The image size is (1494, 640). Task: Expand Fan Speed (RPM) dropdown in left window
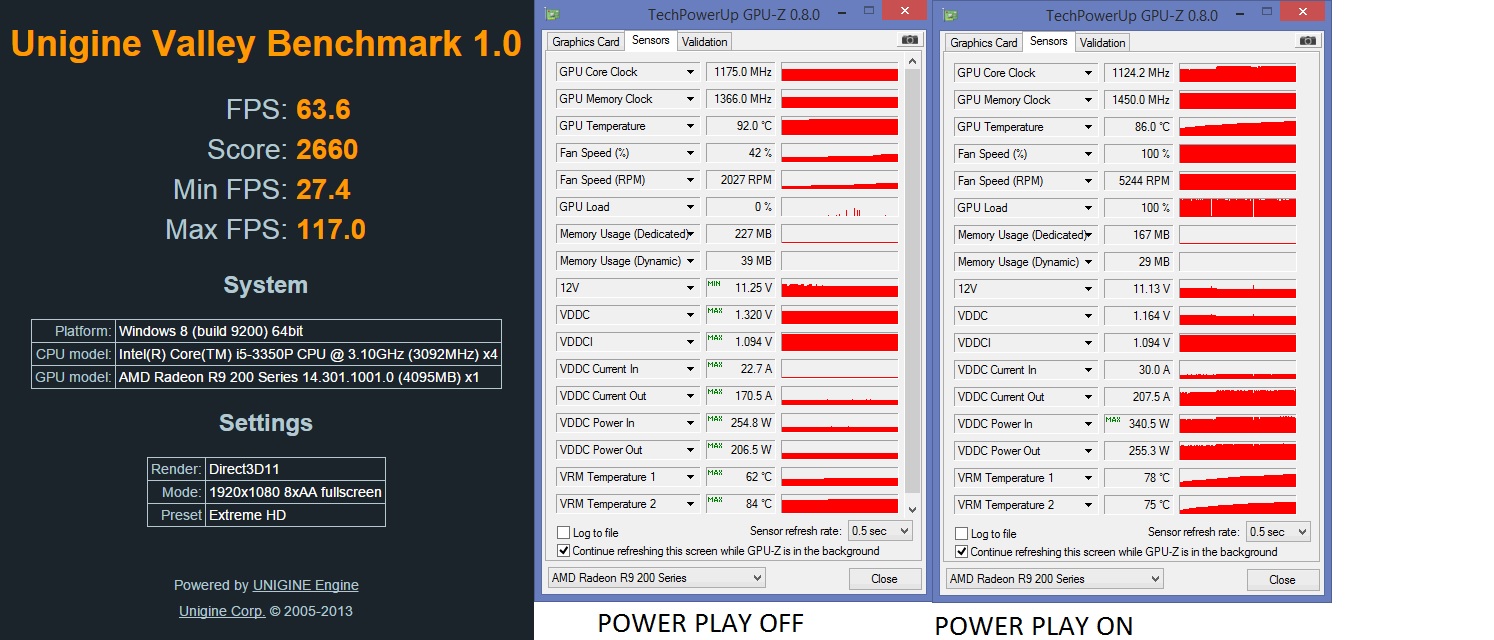pos(690,180)
